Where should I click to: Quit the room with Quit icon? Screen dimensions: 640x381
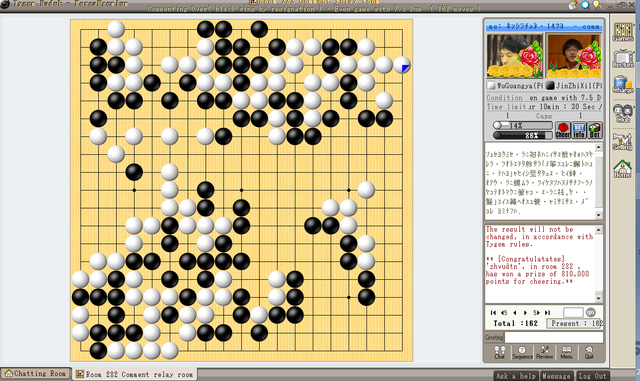(x=589, y=352)
